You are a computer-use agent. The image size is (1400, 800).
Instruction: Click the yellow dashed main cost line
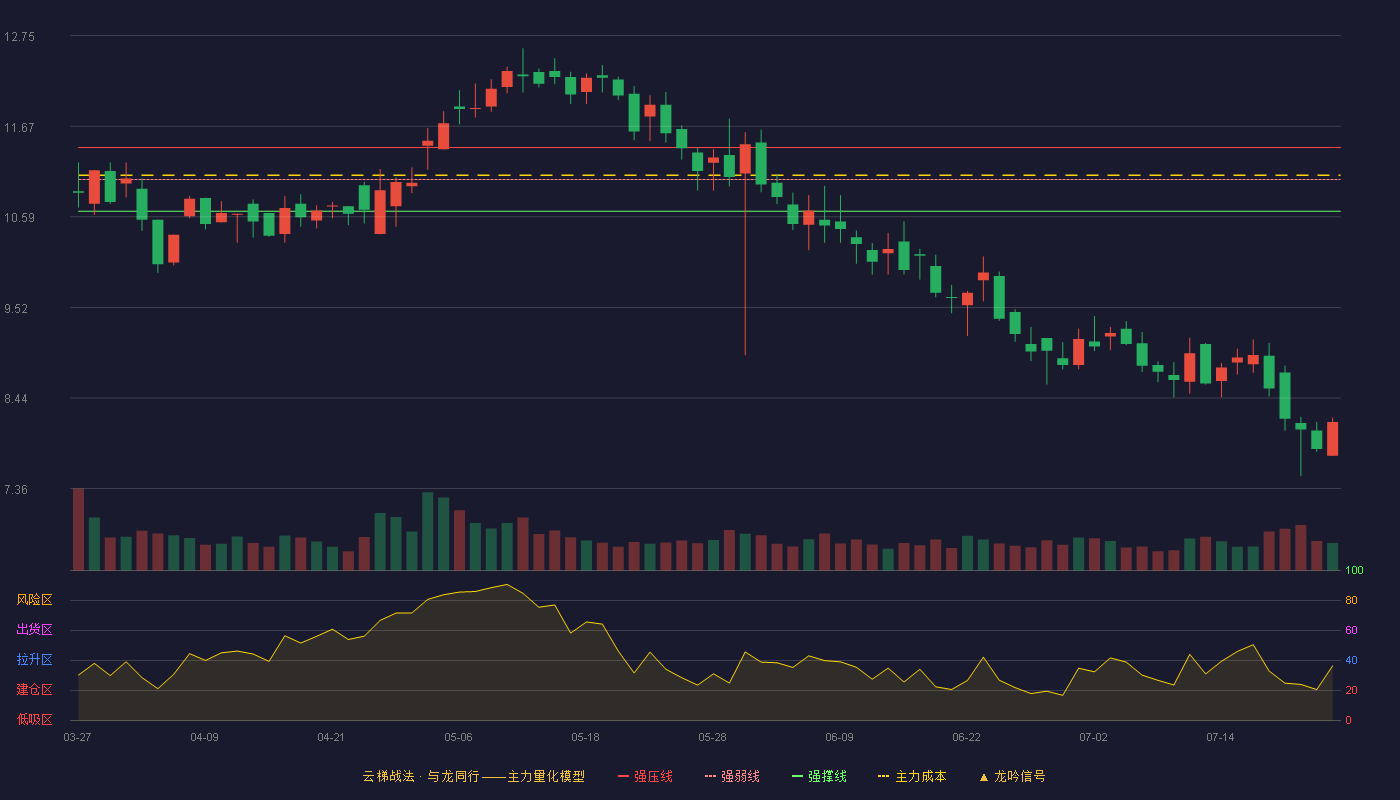click(709, 175)
